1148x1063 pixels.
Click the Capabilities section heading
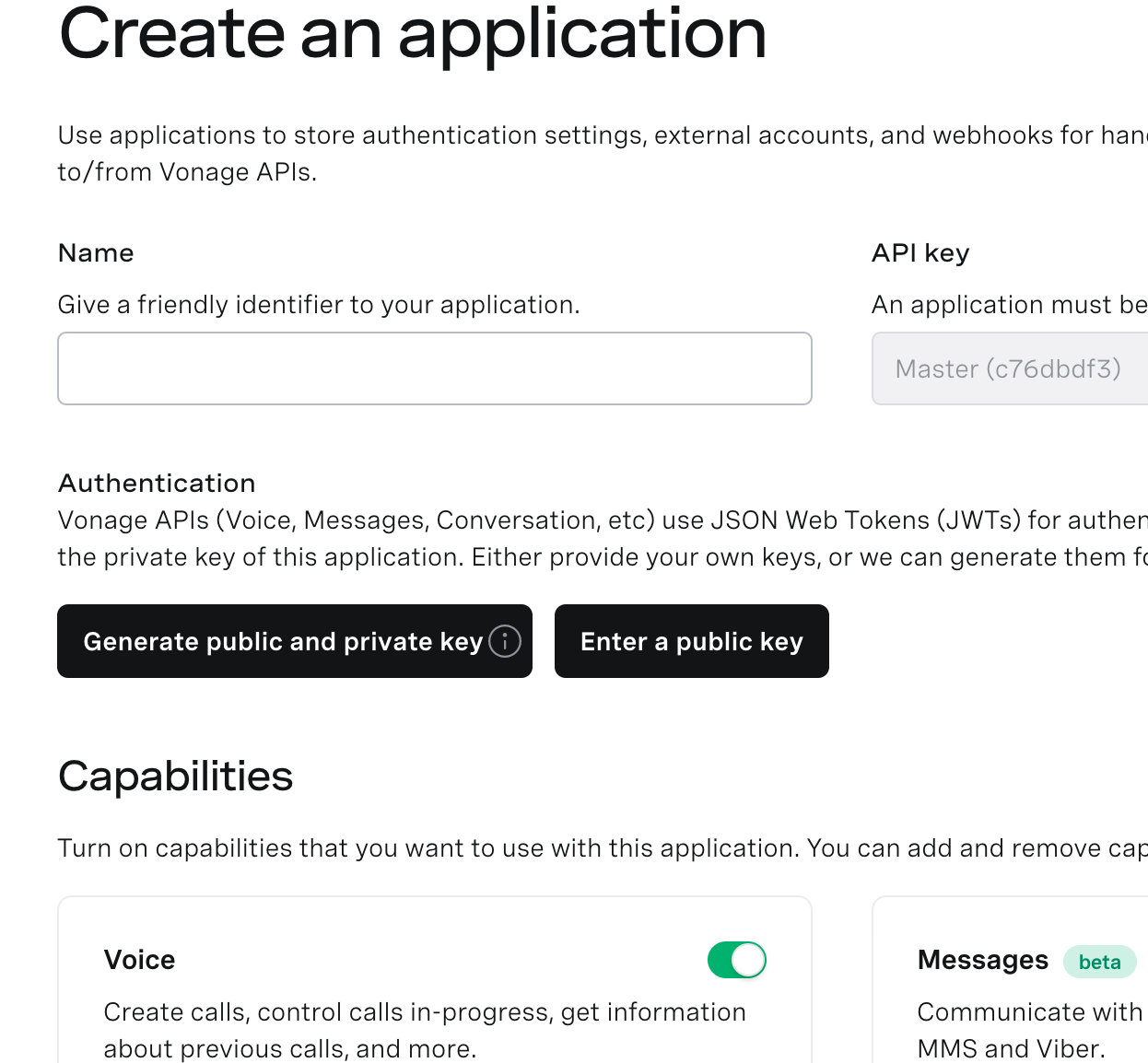pos(176,777)
